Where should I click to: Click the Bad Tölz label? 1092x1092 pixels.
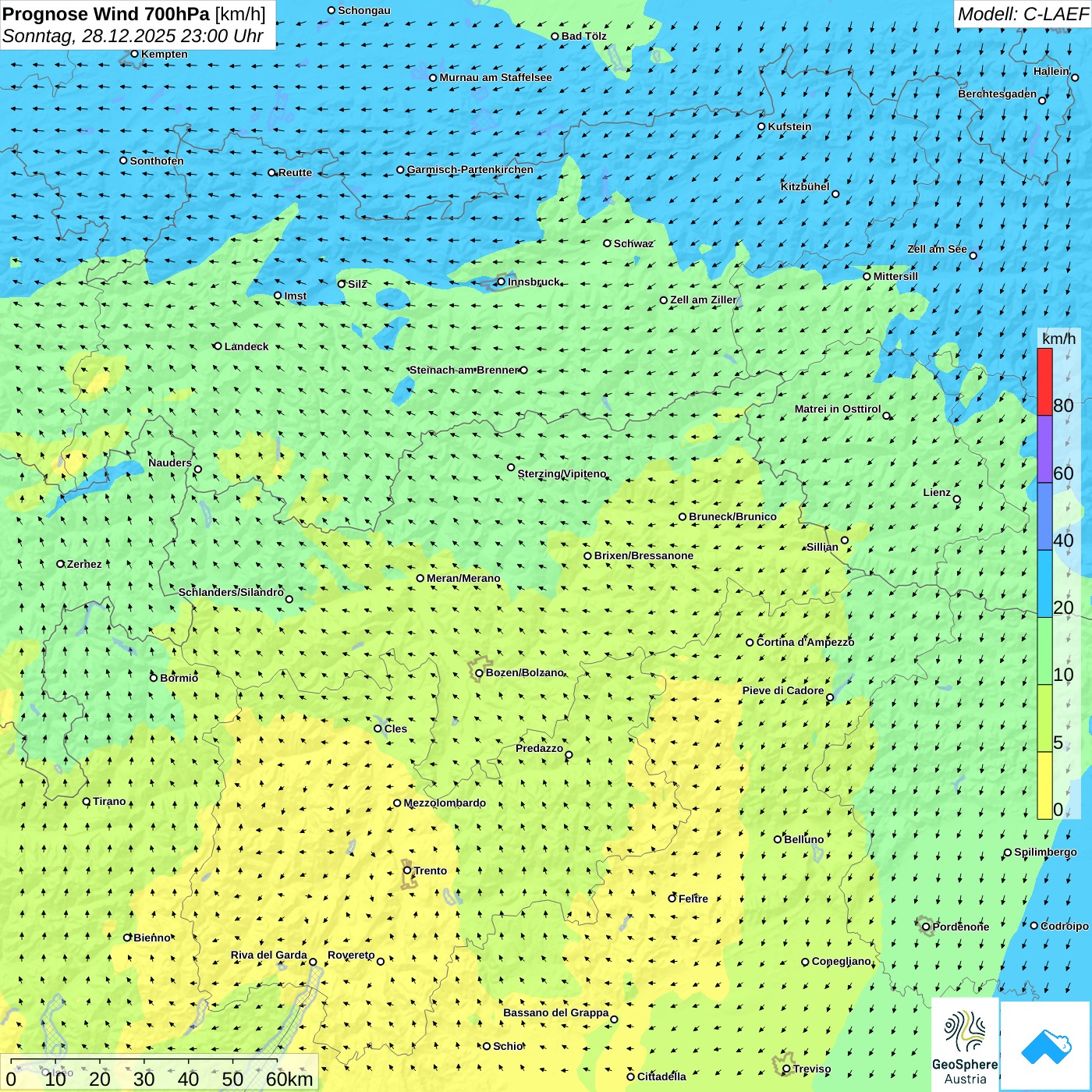tap(584, 36)
